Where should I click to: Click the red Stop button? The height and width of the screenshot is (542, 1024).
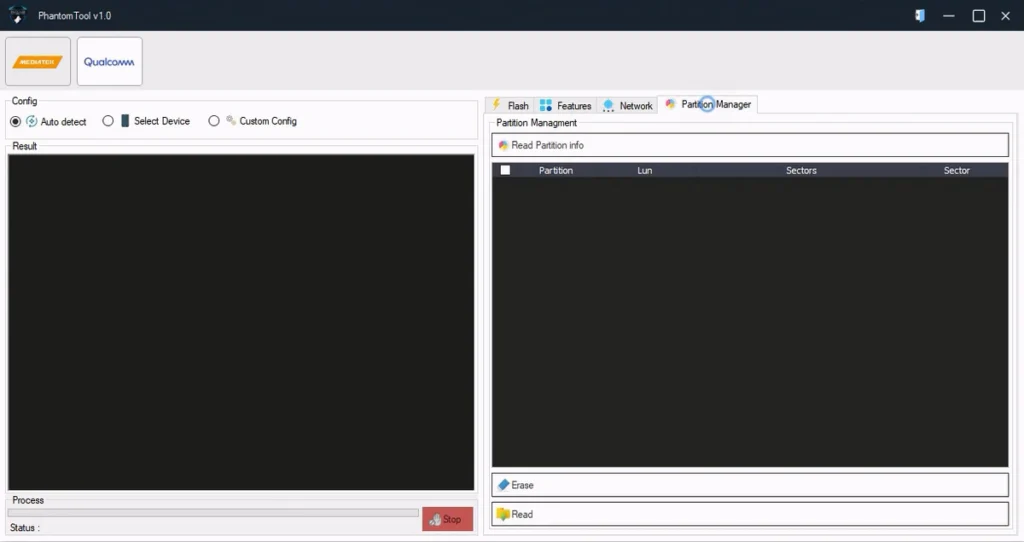click(447, 519)
